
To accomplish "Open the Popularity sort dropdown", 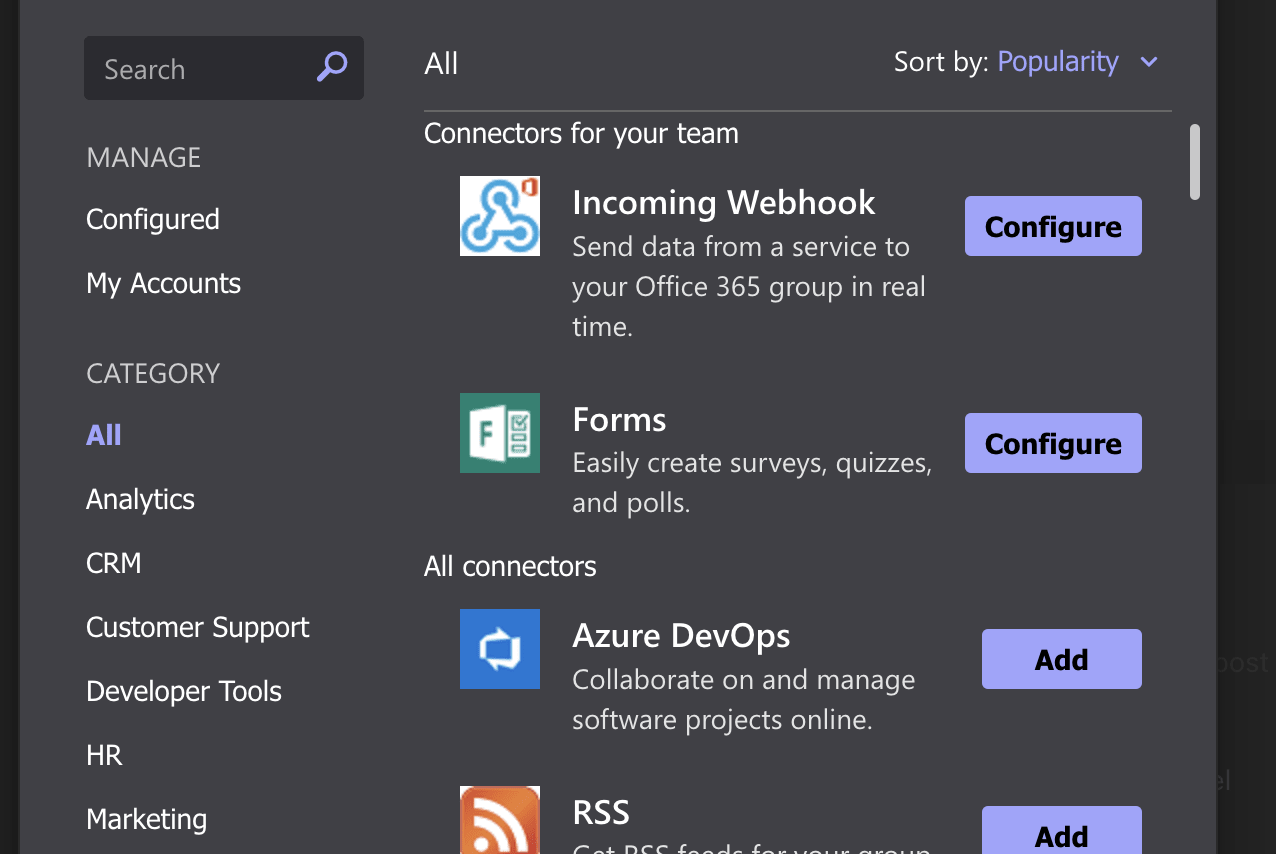I will (1058, 62).
